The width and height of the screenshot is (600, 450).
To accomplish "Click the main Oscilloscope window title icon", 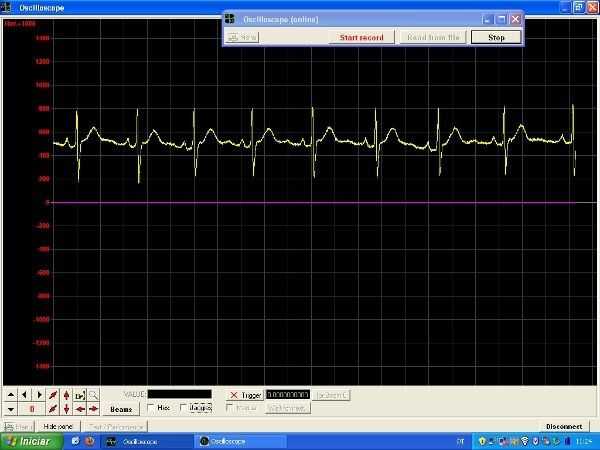I will click(5, 7).
